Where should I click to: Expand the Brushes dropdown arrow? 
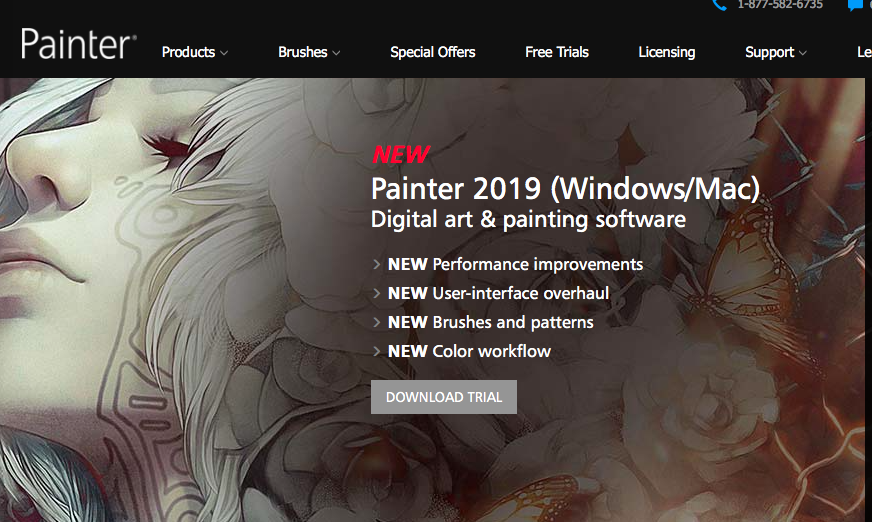[336, 53]
